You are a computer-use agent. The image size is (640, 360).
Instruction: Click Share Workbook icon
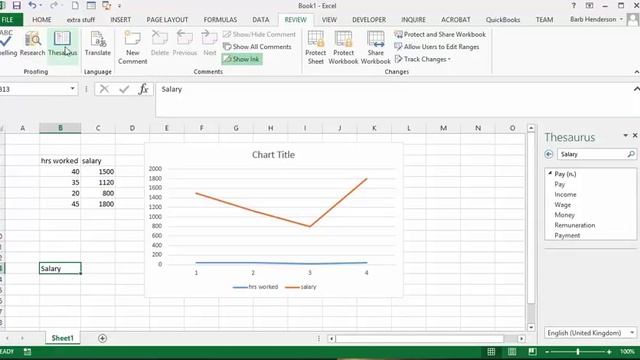tap(376, 48)
